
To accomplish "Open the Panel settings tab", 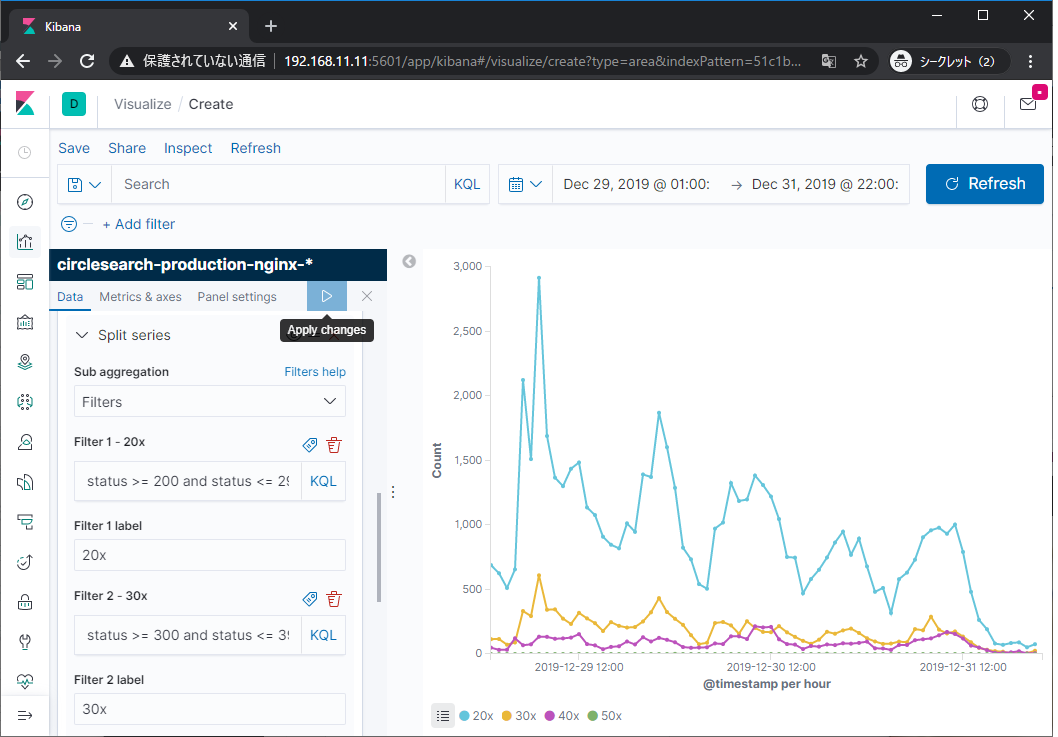I will [237, 297].
